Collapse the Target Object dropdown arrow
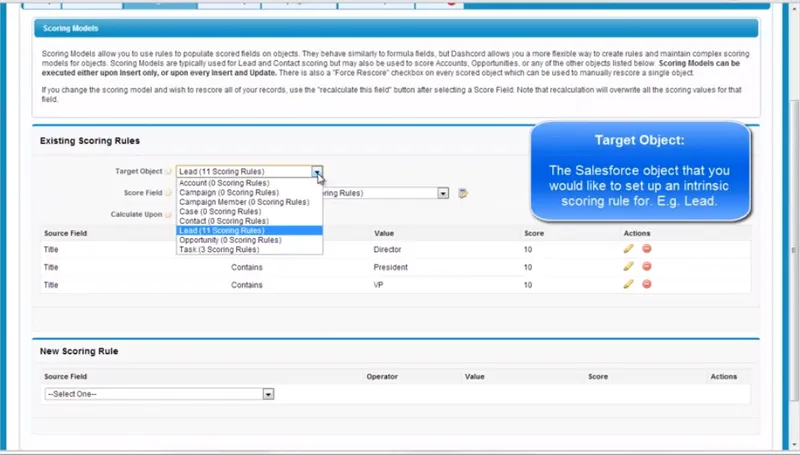800x455 pixels. coord(317,171)
